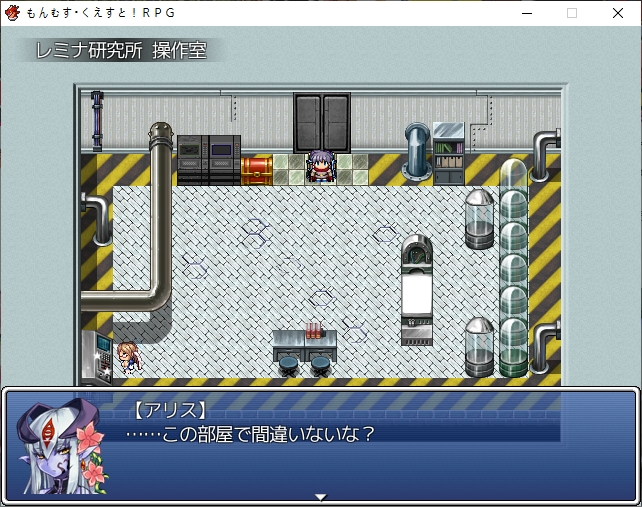Click the metal lab desk
The image size is (642, 507).
point(305,346)
